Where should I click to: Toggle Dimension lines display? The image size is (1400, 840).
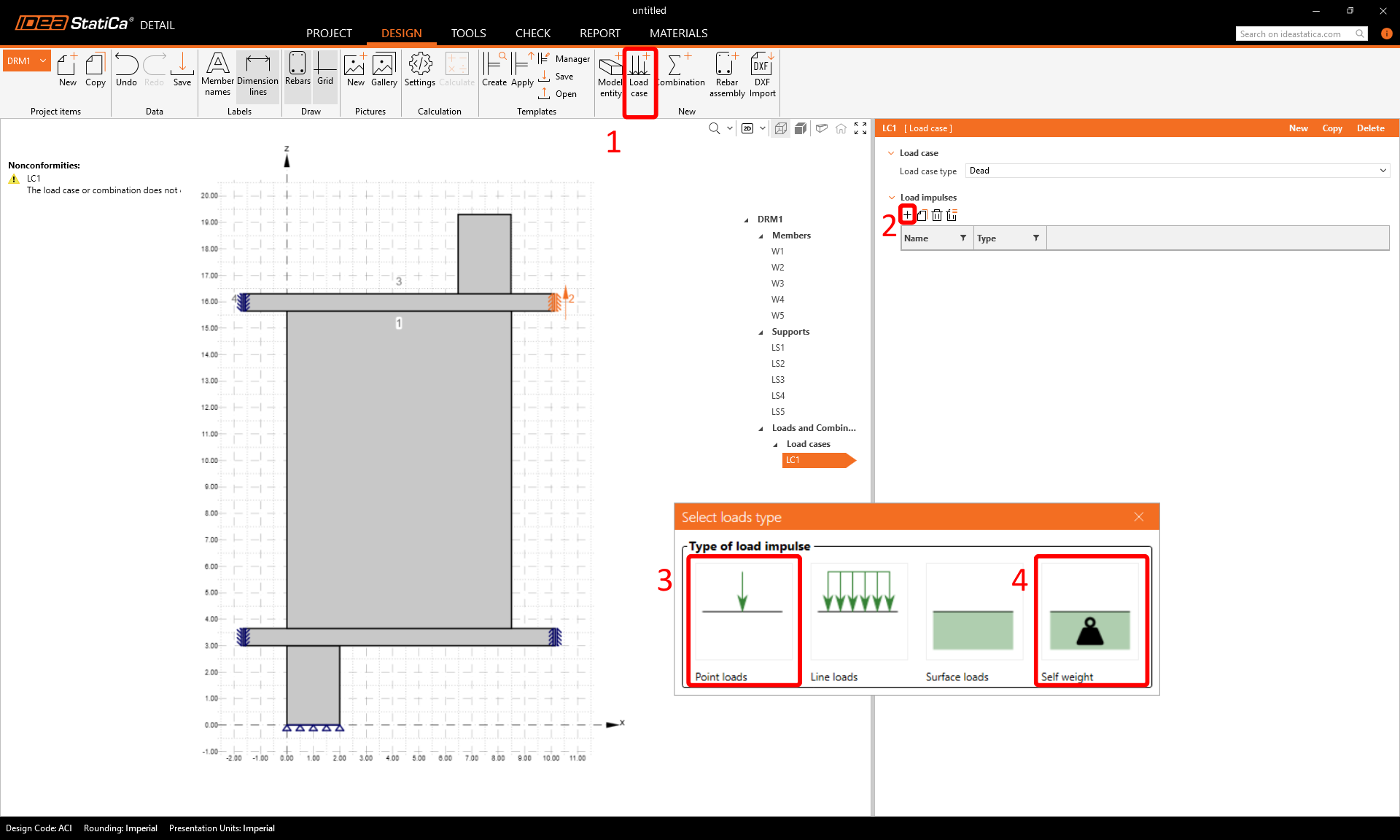pyautogui.click(x=257, y=75)
